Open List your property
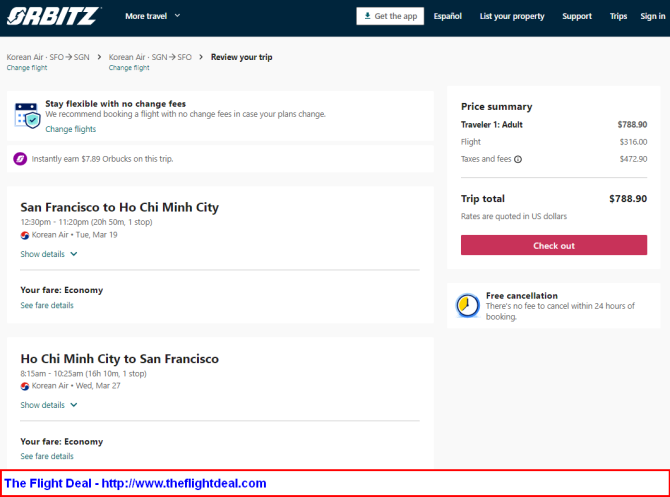Viewport: 670px width, 497px height. tap(512, 16)
